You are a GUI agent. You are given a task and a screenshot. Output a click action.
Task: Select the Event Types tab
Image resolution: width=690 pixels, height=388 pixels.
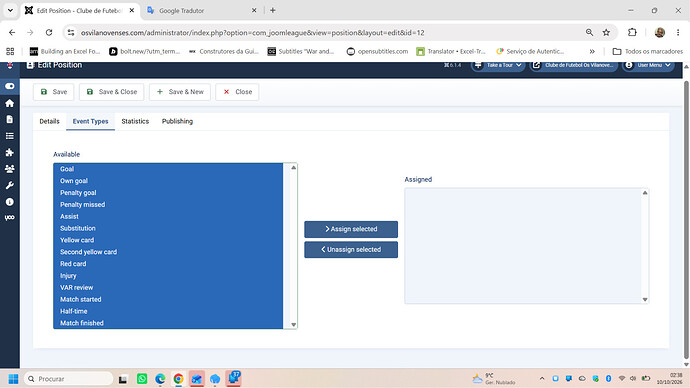90,121
